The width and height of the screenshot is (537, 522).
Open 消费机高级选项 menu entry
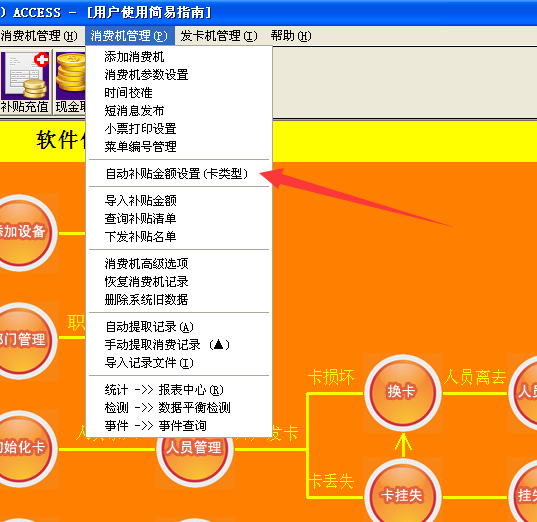(x=179, y=264)
